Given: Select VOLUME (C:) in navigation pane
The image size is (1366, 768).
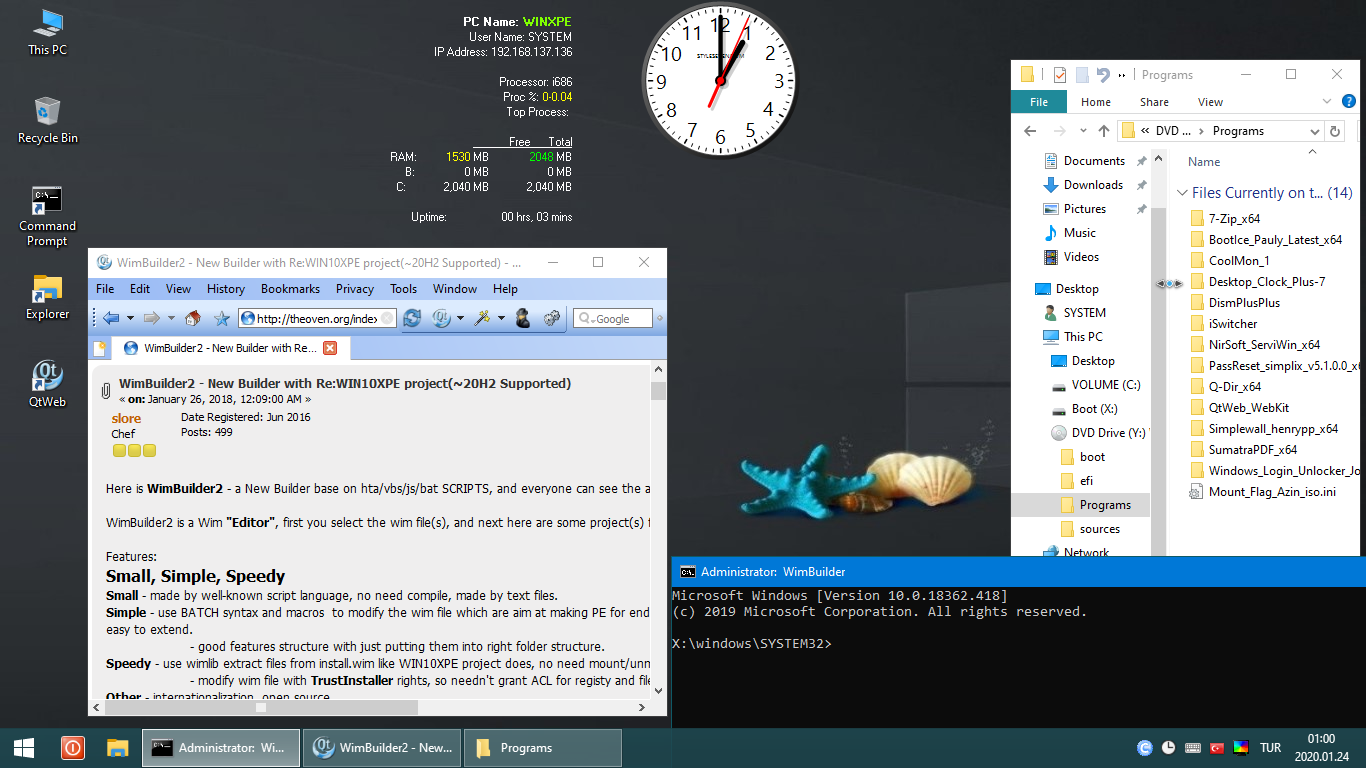Looking at the screenshot, I should [x=1106, y=385].
